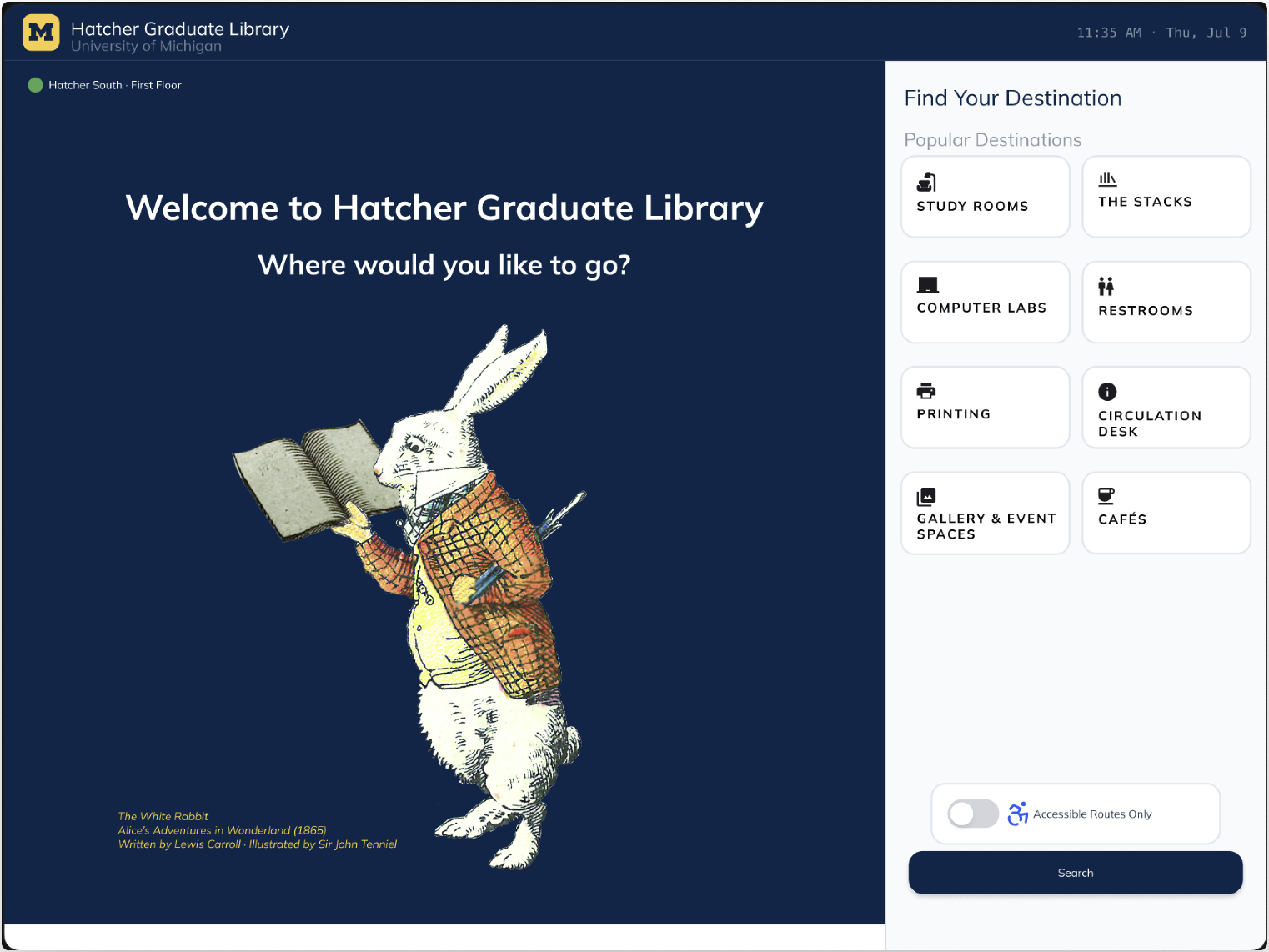The height and width of the screenshot is (952, 1269).
Task: Click the 'Welcome to Hatcher Graduate Library' heading
Action: tap(444, 208)
